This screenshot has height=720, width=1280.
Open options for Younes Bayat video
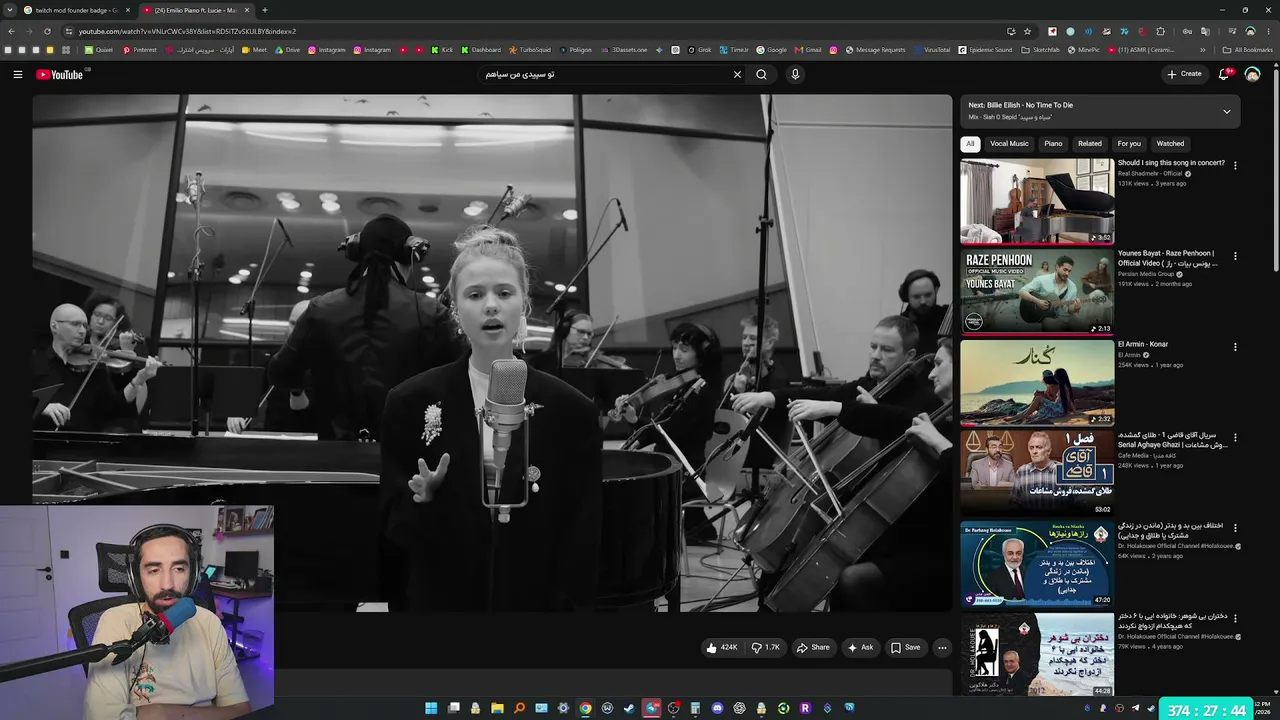click(x=1235, y=256)
